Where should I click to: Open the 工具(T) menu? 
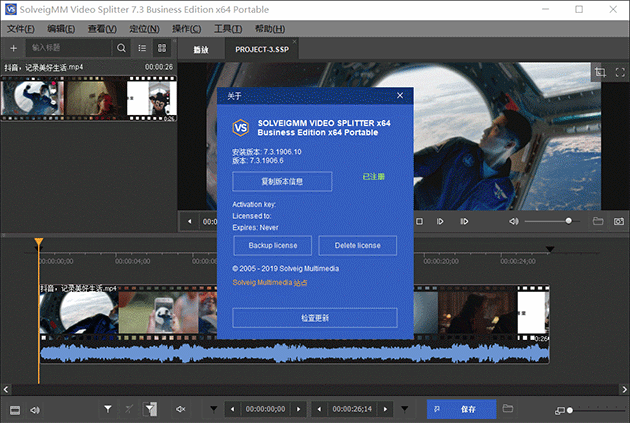coord(228,29)
